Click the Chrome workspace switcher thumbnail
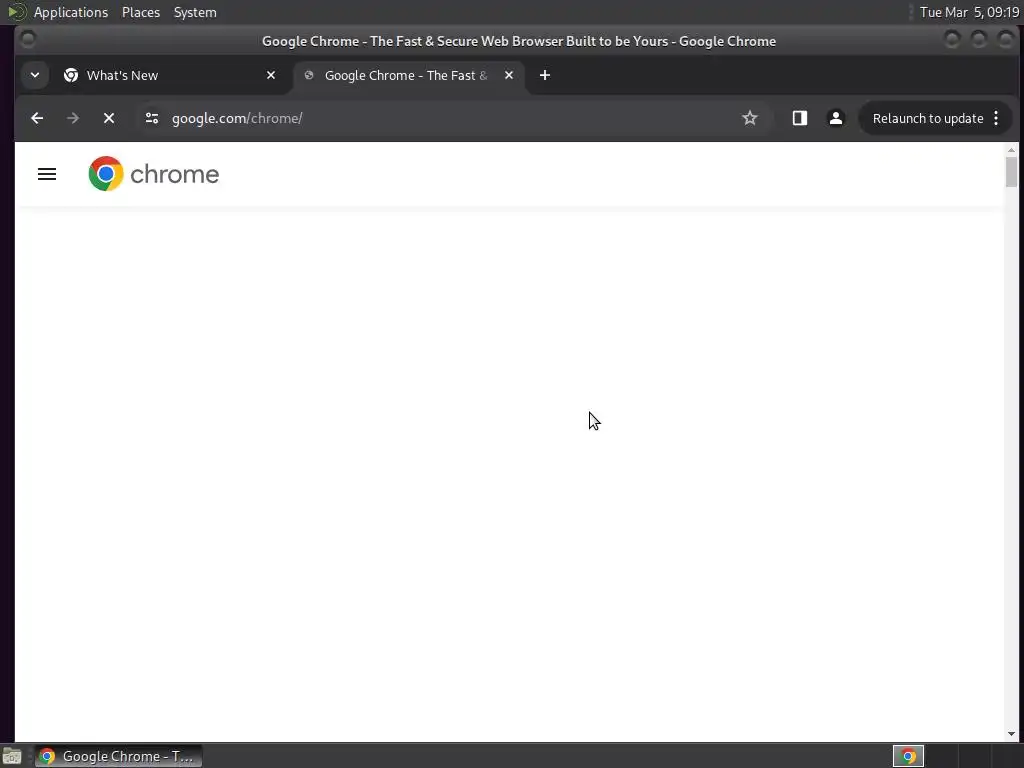This screenshot has height=768, width=1024. pos(908,756)
